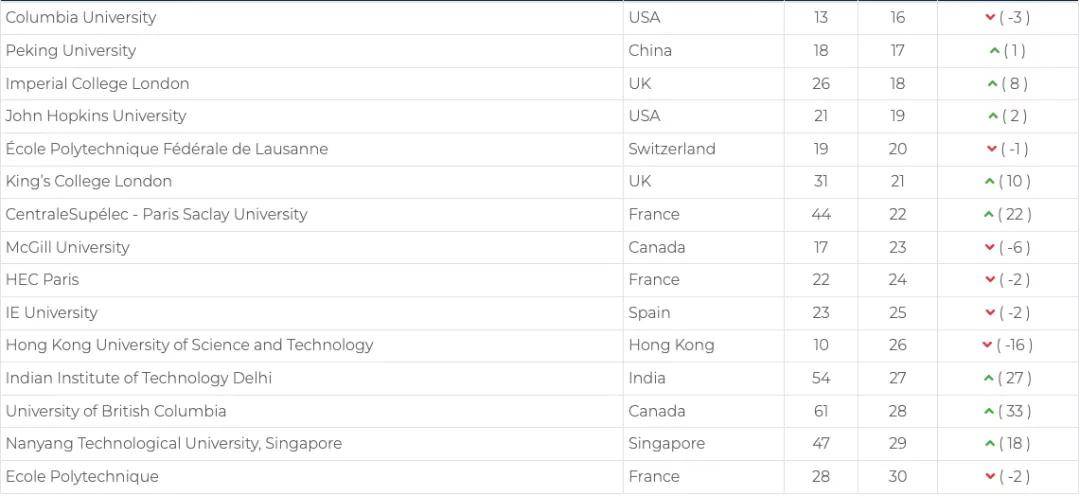Click the change value (22) for CentraleSupélec
Screen dimensions: 1080x496
click(x=1014, y=214)
